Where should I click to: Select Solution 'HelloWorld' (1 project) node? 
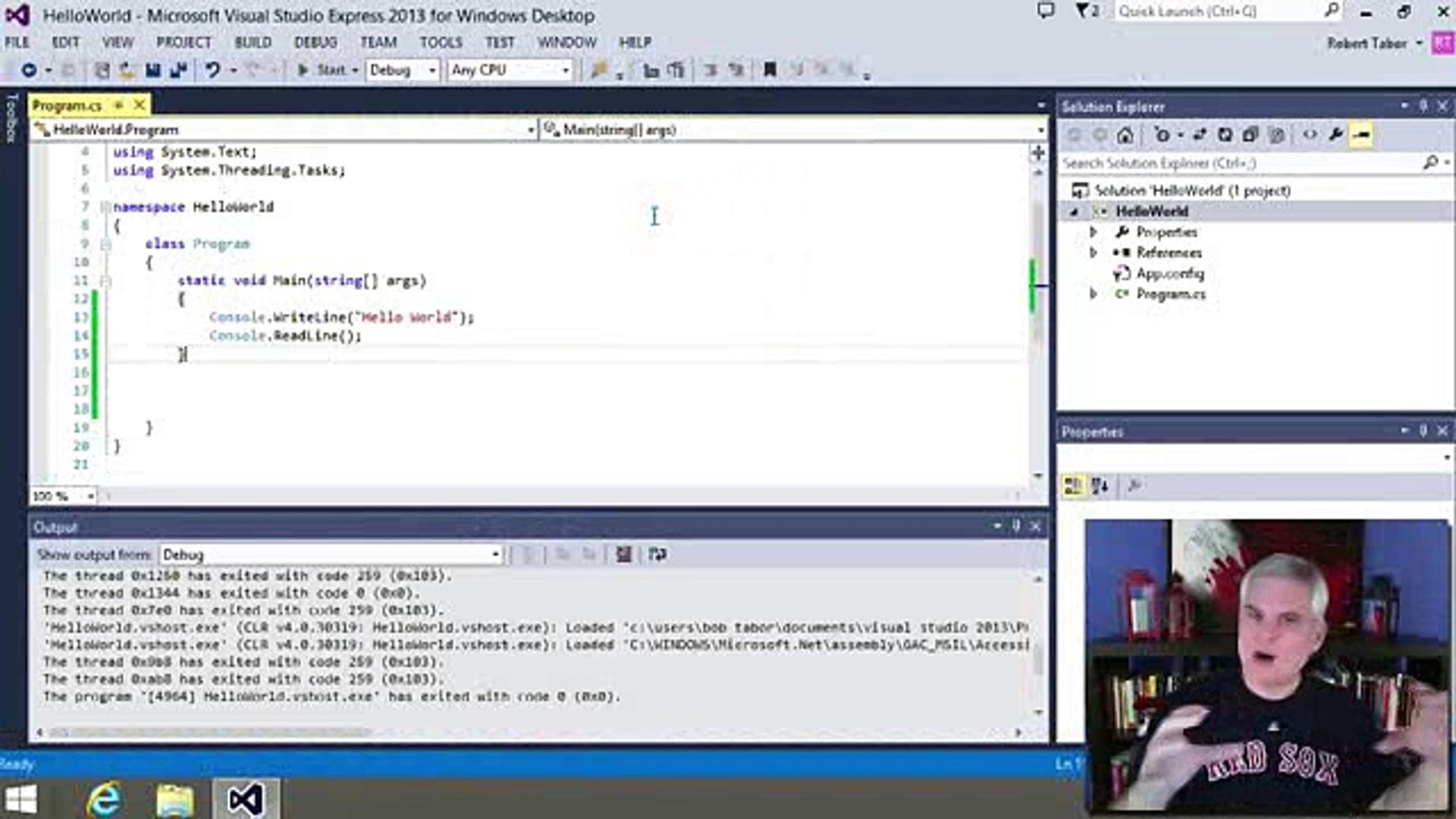1192,190
